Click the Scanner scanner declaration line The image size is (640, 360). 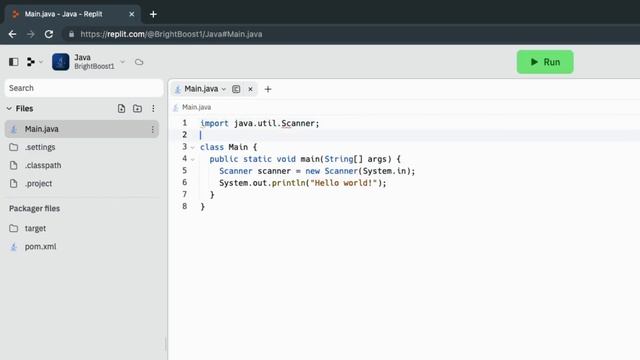[x=317, y=171]
